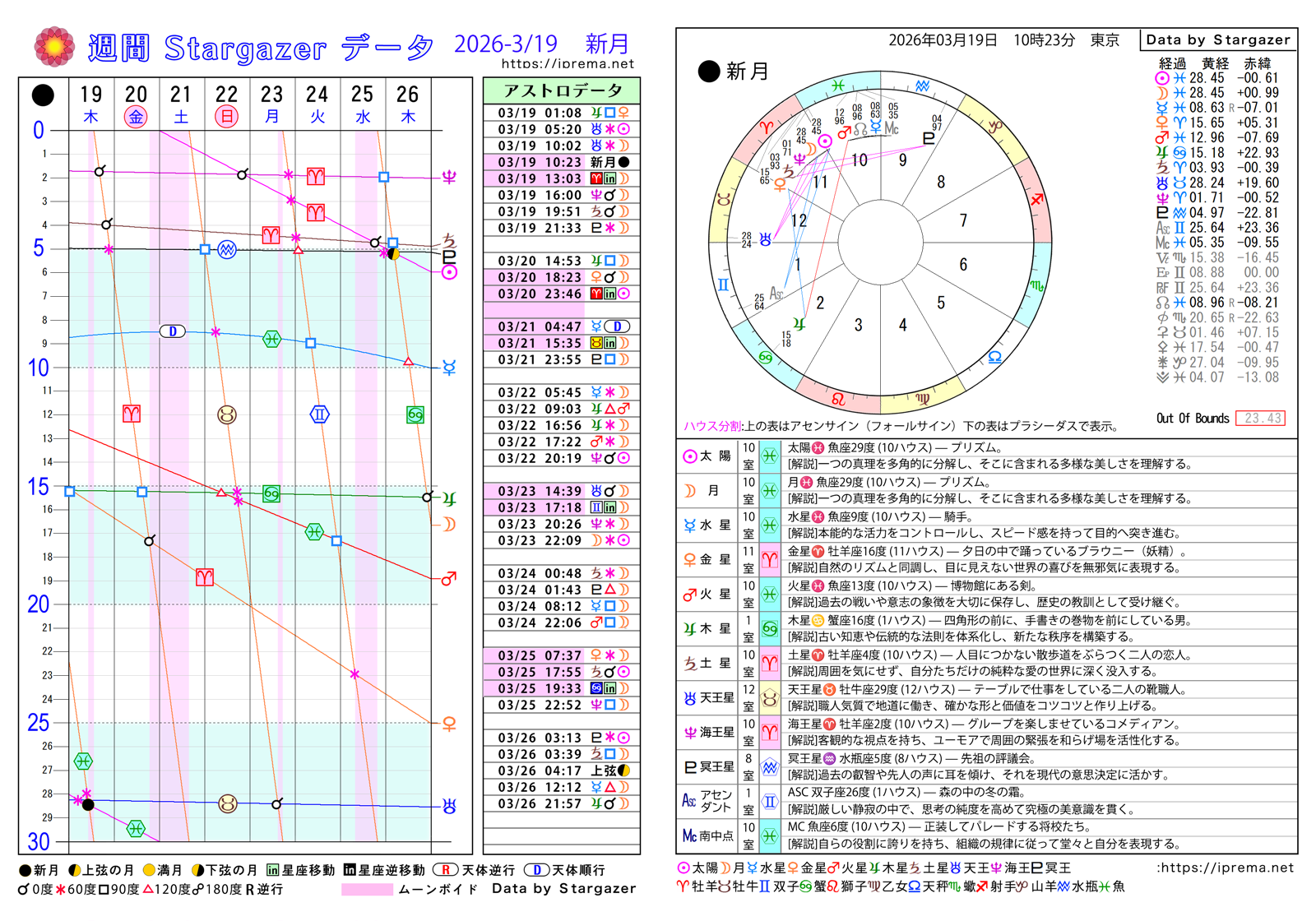This screenshot has height=921, width=1316.
Task: Click the Sun symbol in the 太陽 table row
Action: [689, 456]
